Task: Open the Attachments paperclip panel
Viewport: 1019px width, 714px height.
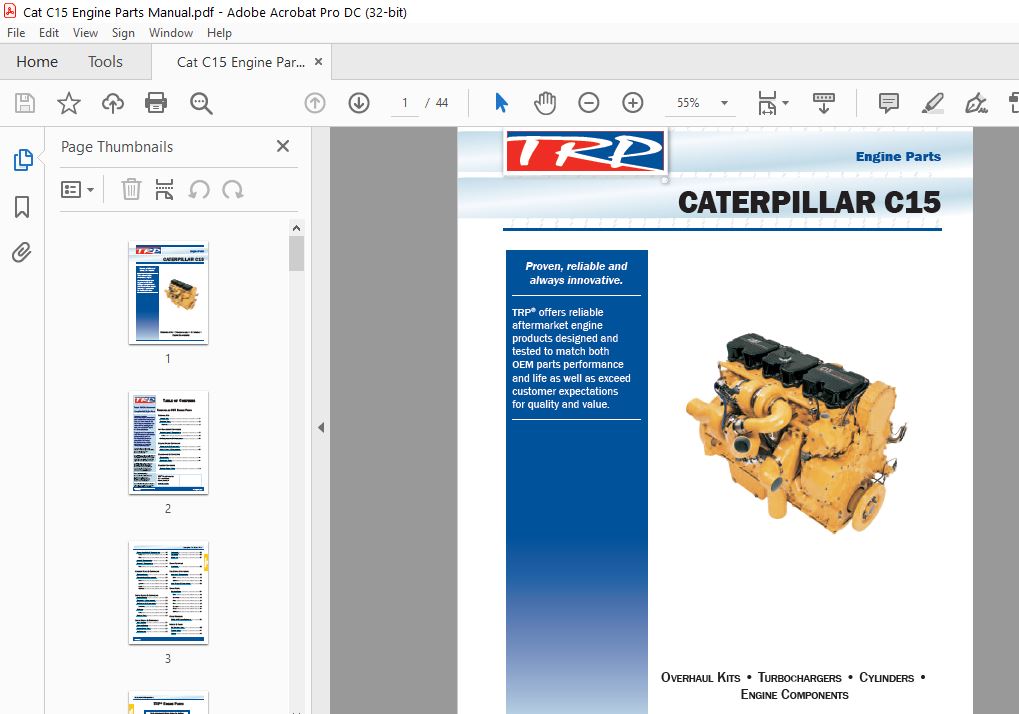Action: coord(21,252)
